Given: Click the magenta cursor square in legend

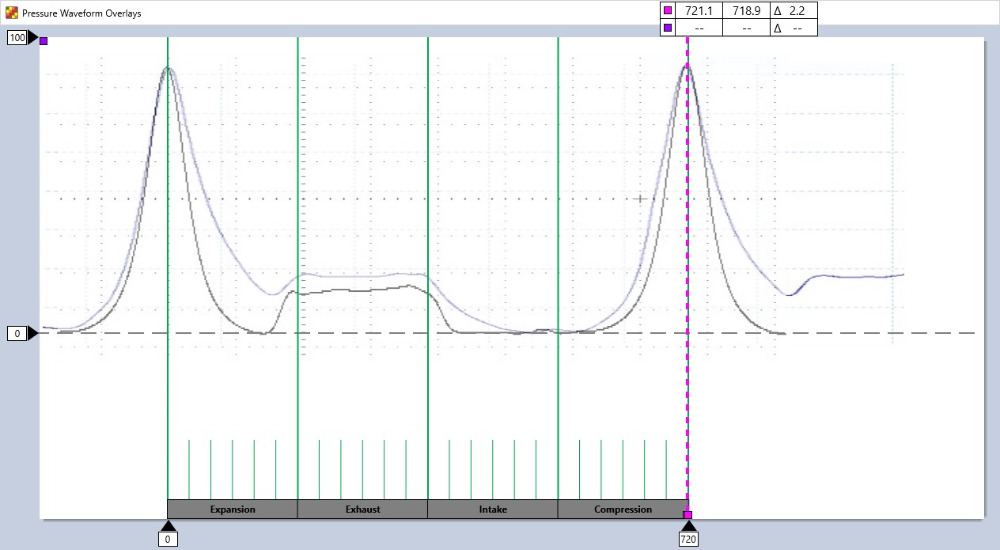Looking at the screenshot, I should pos(668,10).
